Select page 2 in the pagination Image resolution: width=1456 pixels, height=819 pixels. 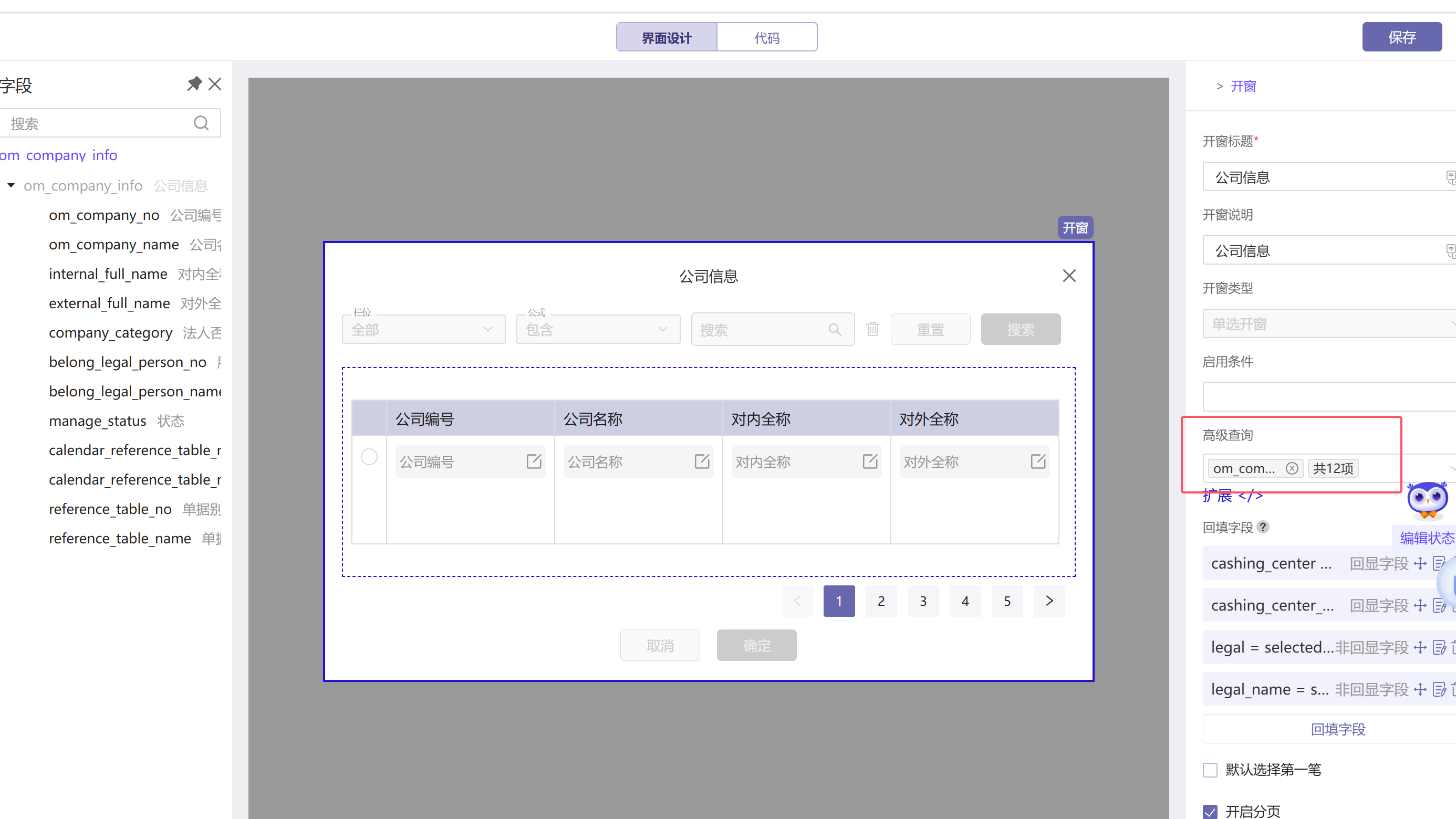(x=881, y=601)
